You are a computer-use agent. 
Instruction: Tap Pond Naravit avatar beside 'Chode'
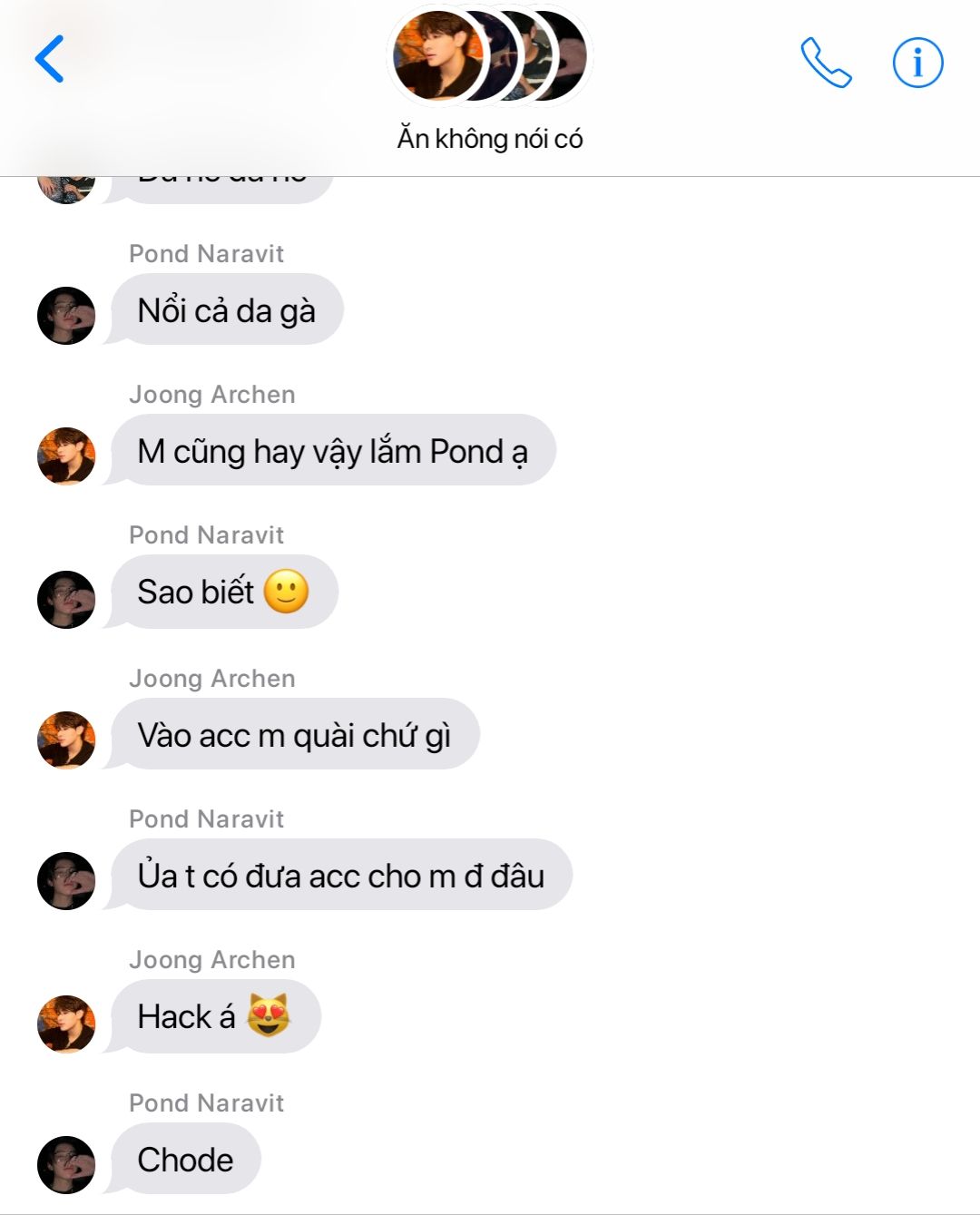66,1165
